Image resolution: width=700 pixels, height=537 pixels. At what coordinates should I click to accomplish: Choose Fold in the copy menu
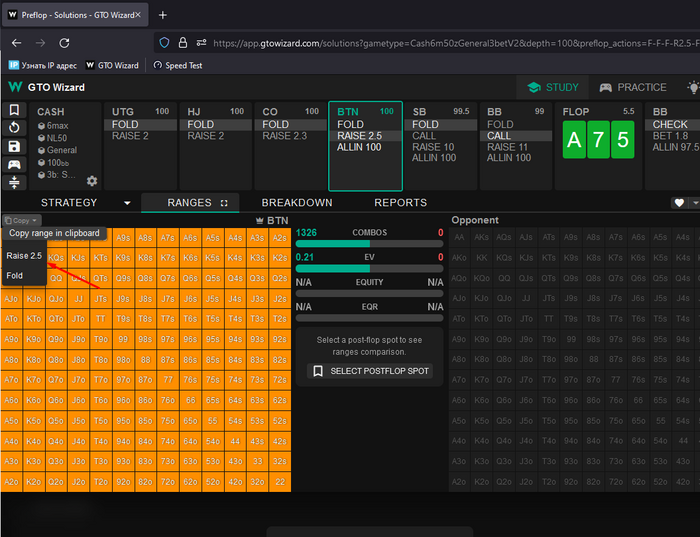pos(15,275)
